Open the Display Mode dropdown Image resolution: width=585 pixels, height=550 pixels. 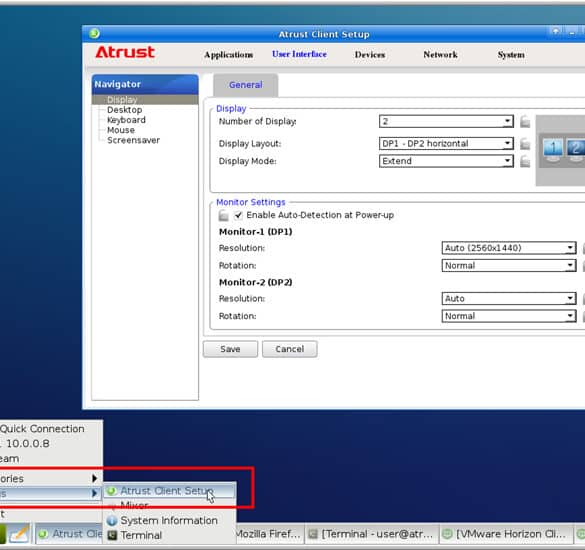(446, 161)
